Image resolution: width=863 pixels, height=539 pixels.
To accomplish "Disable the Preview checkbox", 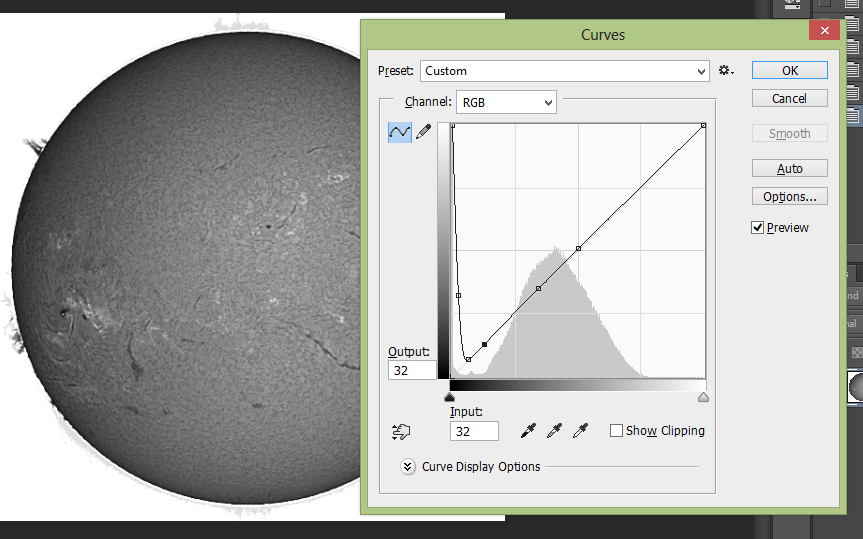I will point(758,228).
